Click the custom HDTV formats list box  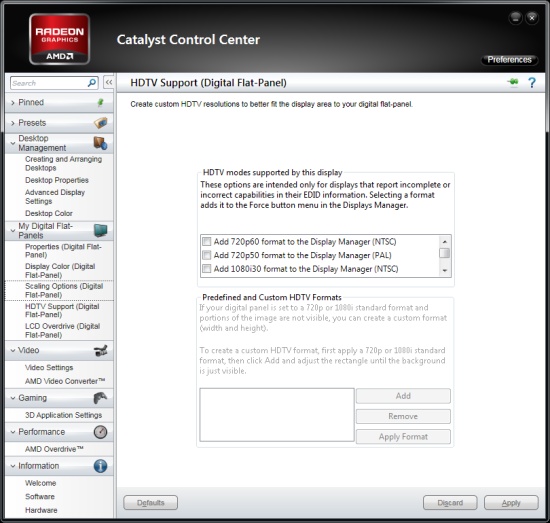[277, 415]
